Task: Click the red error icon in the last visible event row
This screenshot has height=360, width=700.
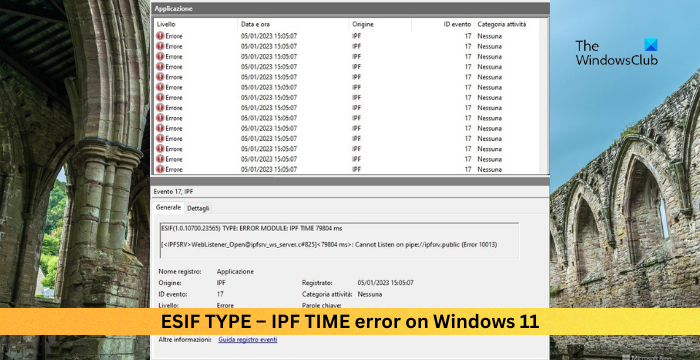Action: [160, 169]
